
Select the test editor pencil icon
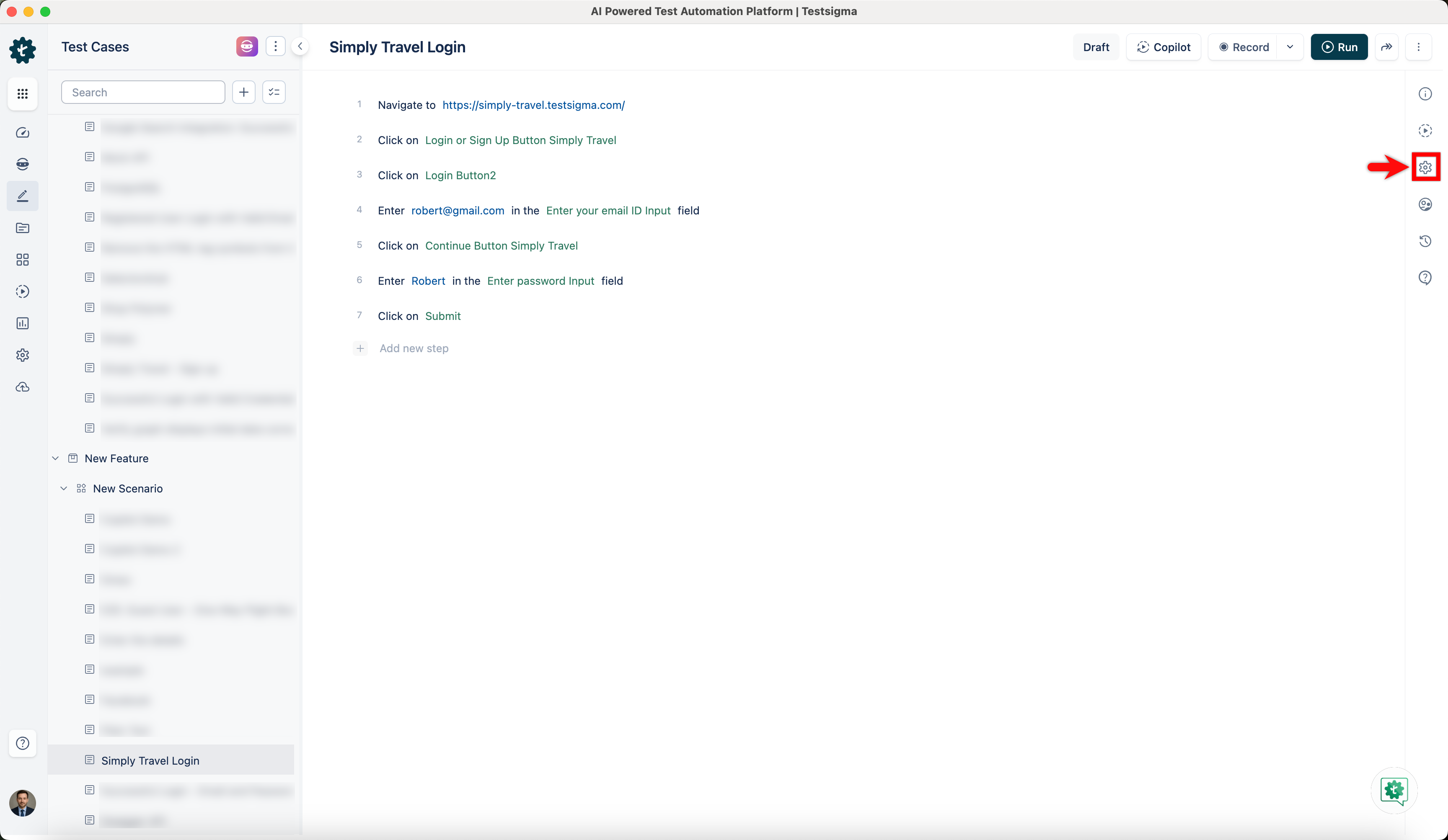(x=22, y=196)
